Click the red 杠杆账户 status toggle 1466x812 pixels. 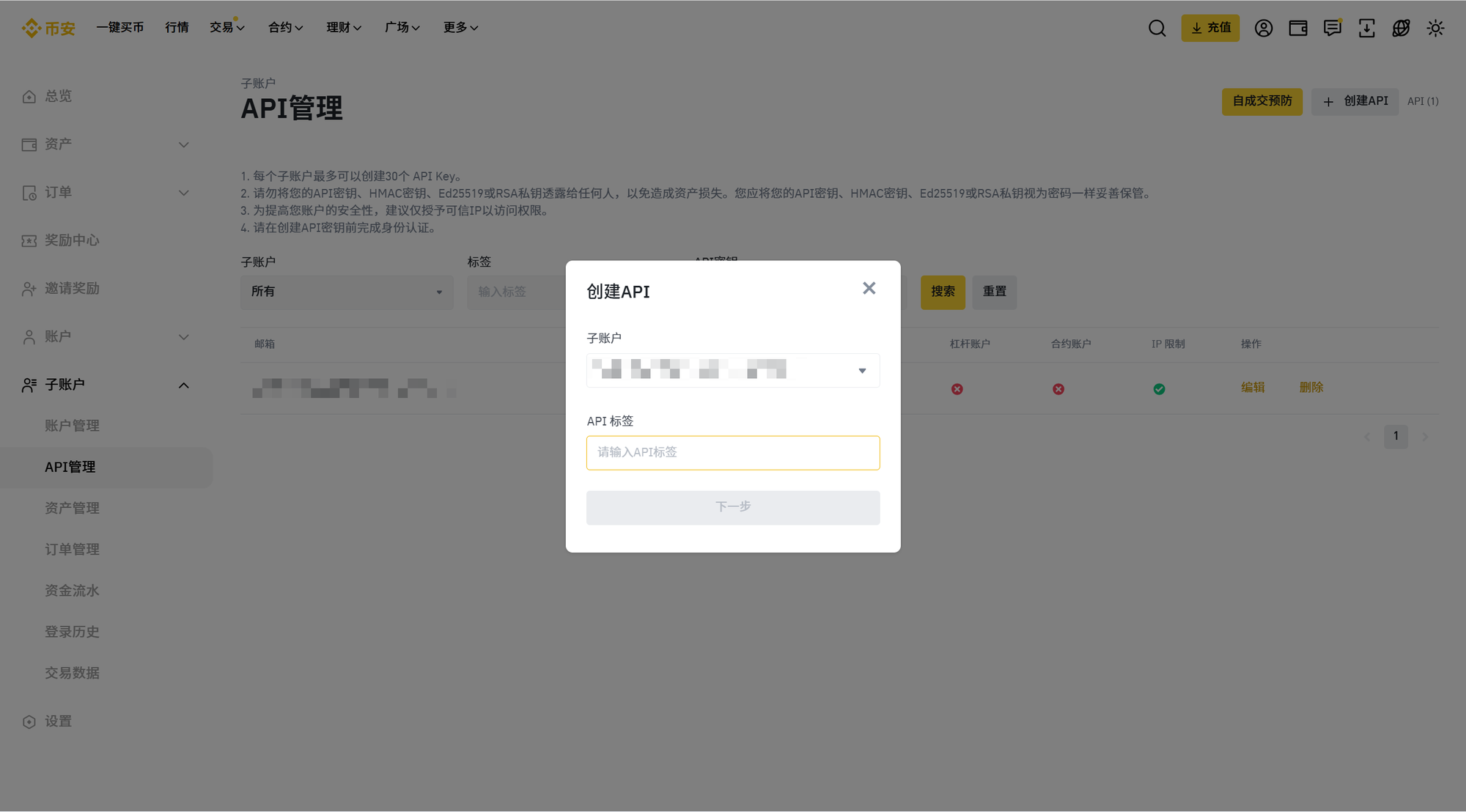957,389
